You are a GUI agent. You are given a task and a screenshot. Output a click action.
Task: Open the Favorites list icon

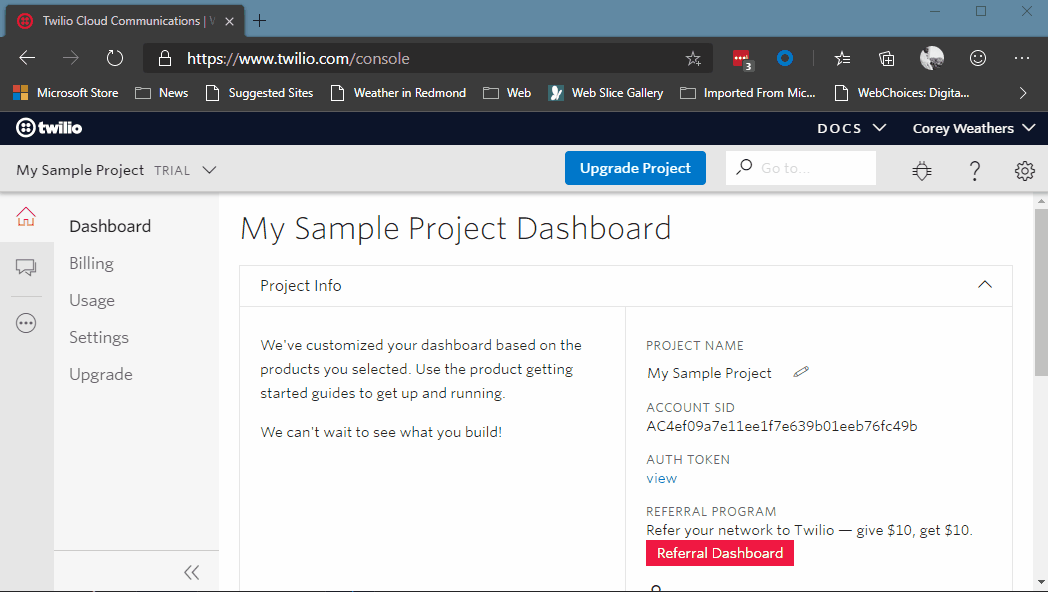842,59
